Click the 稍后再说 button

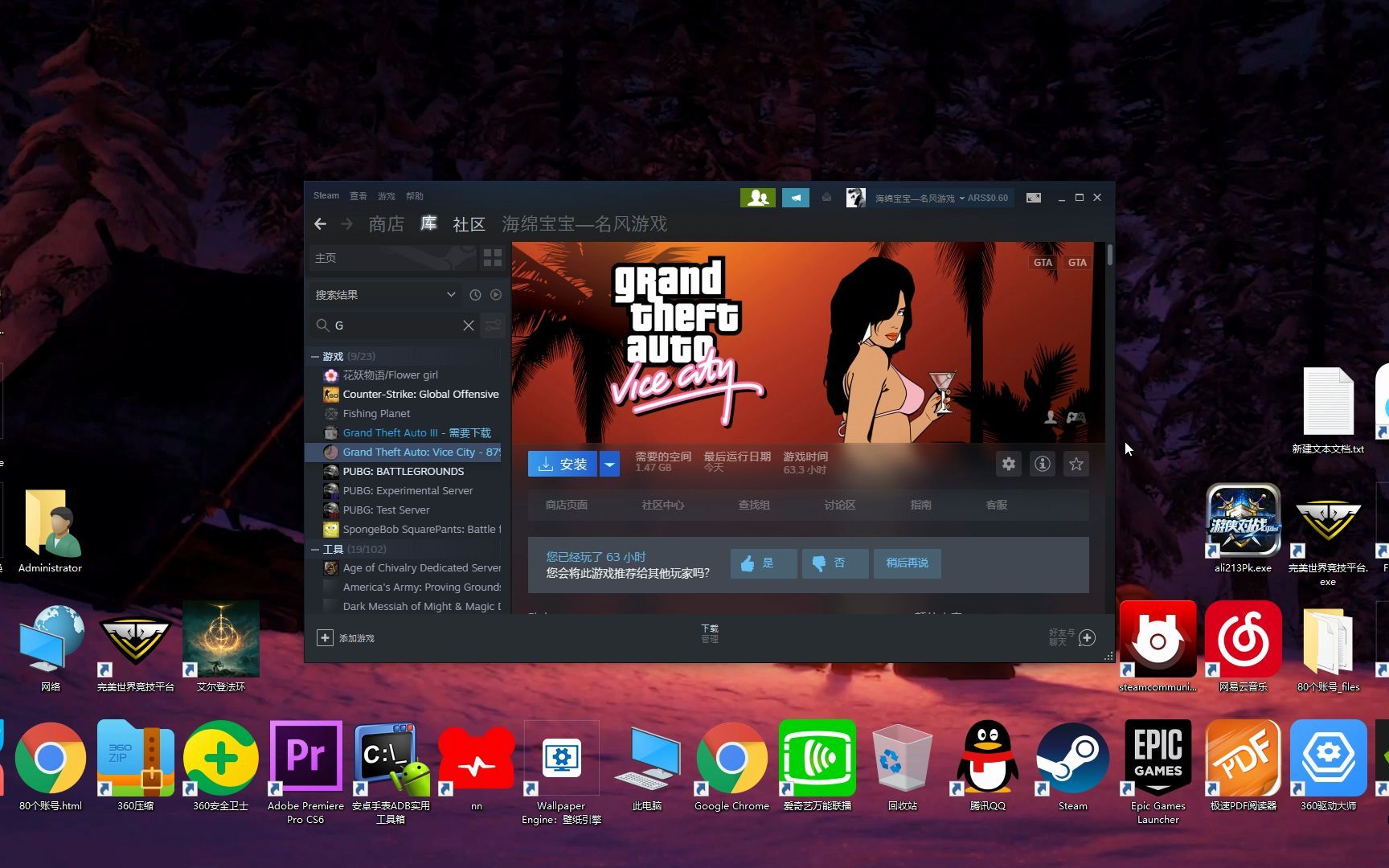click(x=908, y=563)
